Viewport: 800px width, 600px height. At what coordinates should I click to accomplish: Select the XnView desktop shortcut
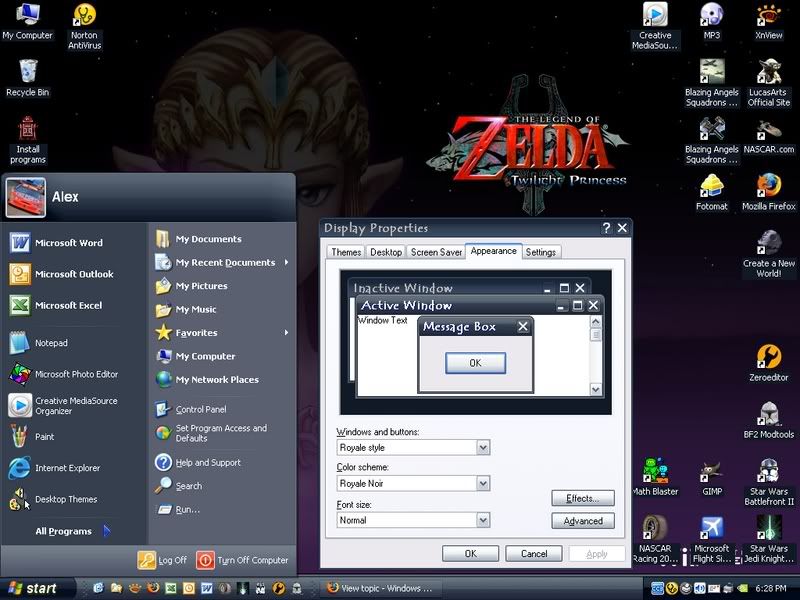[768, 21]
